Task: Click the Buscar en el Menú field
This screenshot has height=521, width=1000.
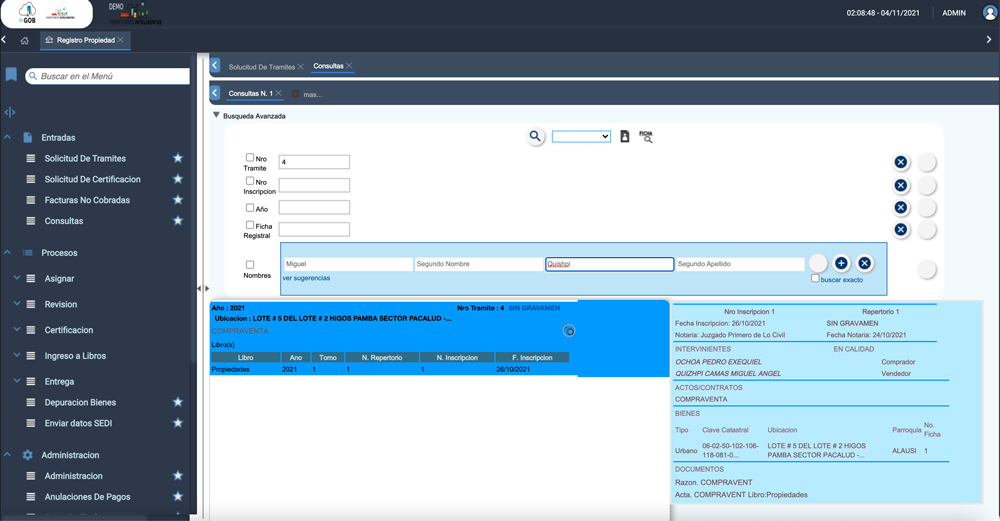Action: click(x=112, y=76)
